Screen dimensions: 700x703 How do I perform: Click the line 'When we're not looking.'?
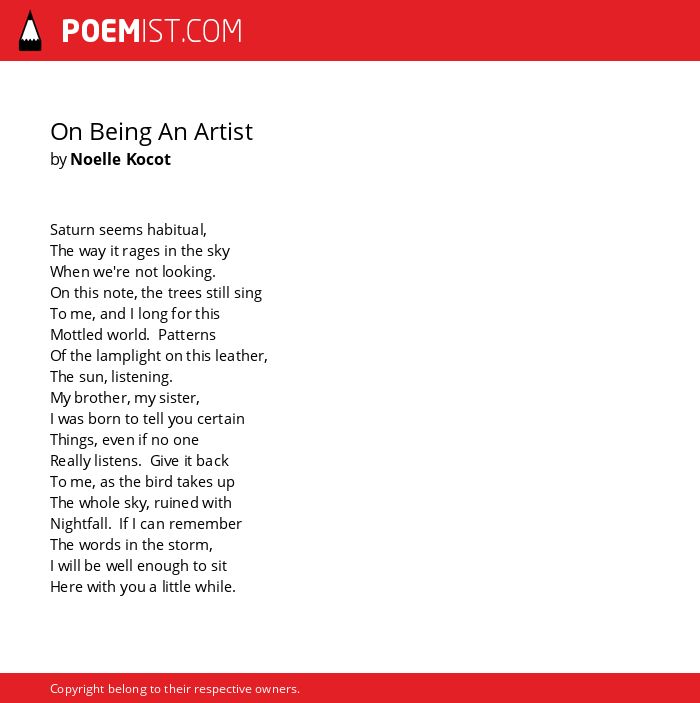[133, 272]
